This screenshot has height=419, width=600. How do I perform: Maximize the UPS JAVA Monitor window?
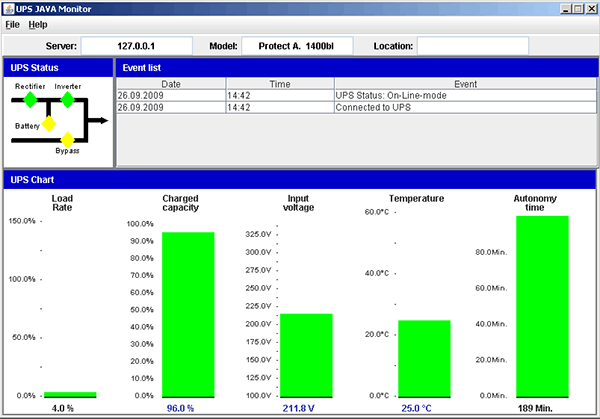tap(578, 8)
